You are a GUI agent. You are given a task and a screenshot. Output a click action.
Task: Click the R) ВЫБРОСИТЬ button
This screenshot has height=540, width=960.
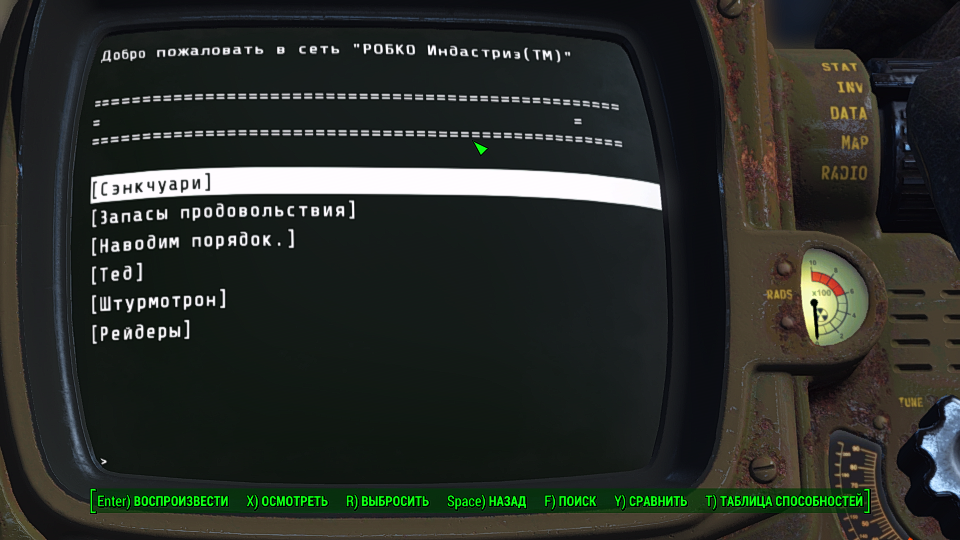(x=388, y=501)
